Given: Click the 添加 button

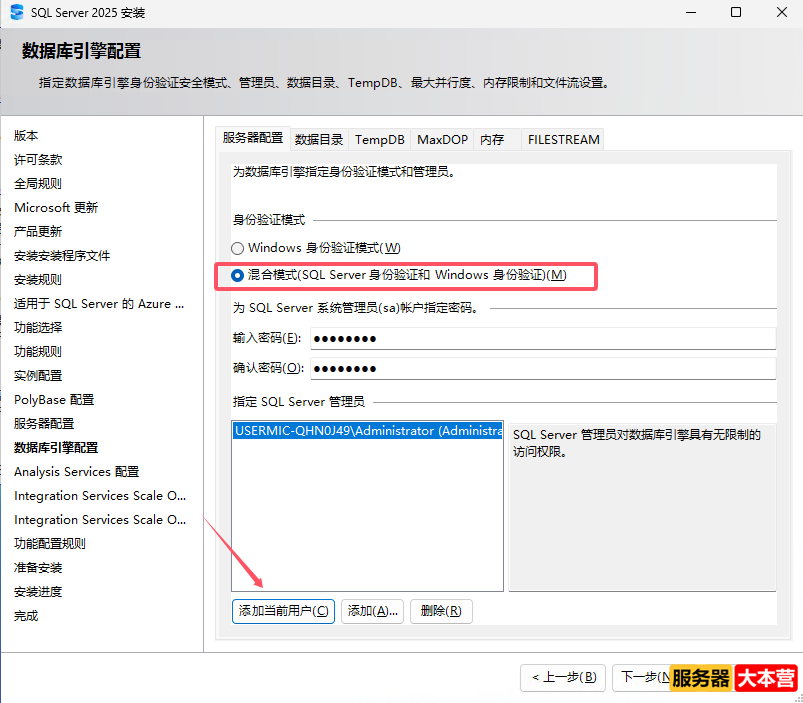Looking at the screenshot, I should coord(371,611).
